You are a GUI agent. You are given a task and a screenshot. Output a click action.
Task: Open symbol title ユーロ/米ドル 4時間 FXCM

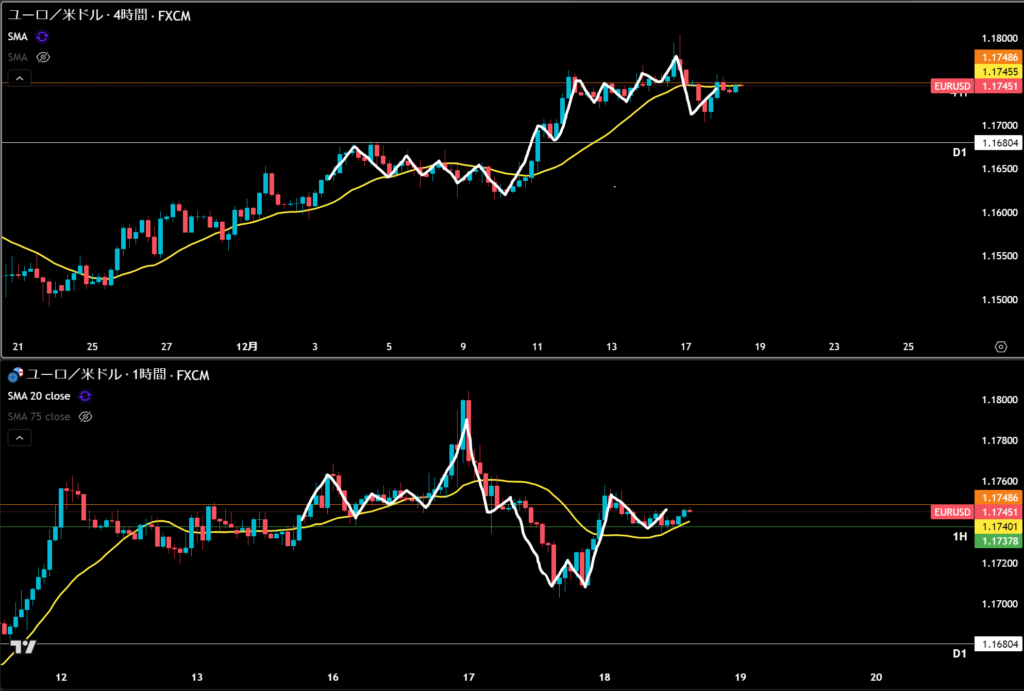click(98, 16)
